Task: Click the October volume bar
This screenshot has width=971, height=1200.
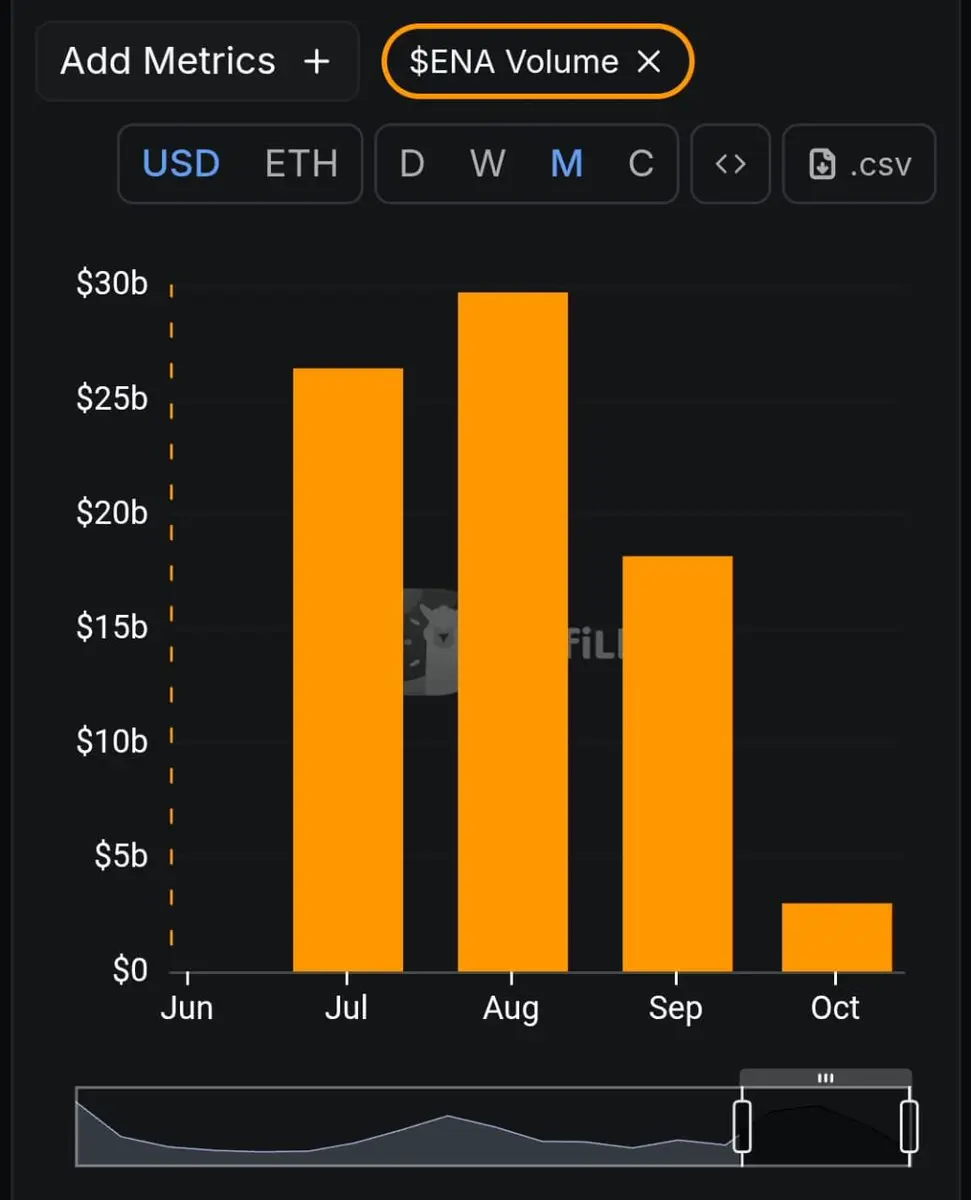Action: pyautogui.click(x=836, y=937)
